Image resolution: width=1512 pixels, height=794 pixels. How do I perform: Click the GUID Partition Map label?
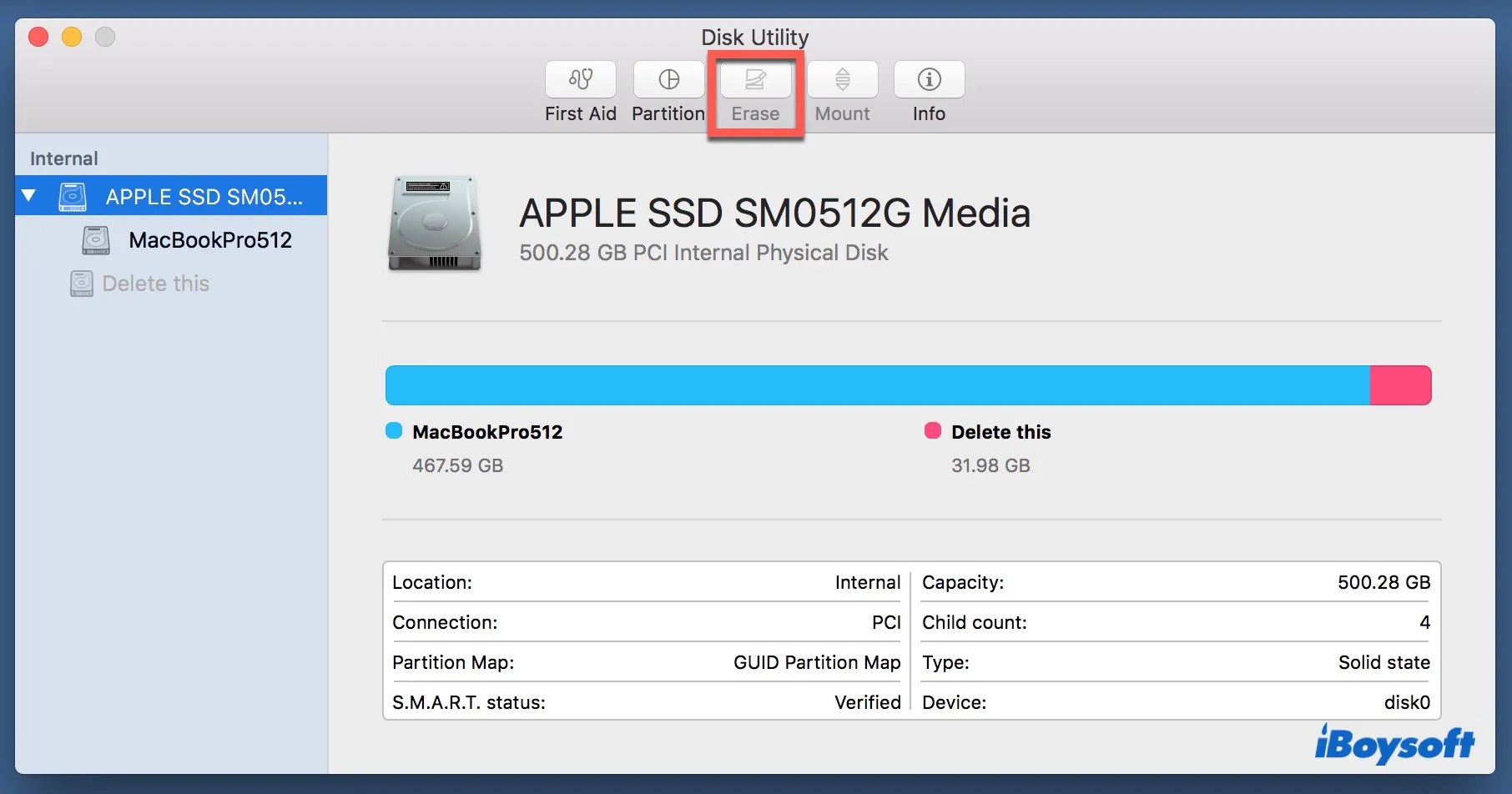tap(816, 662)
